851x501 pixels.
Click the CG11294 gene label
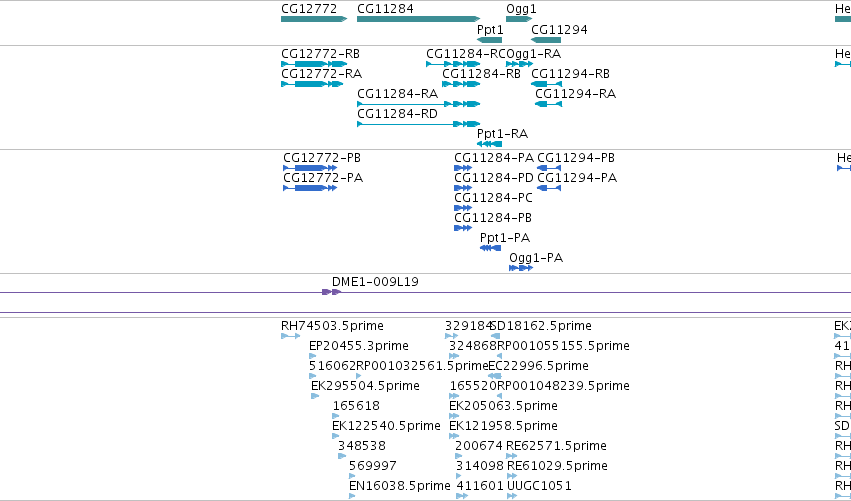559,29
